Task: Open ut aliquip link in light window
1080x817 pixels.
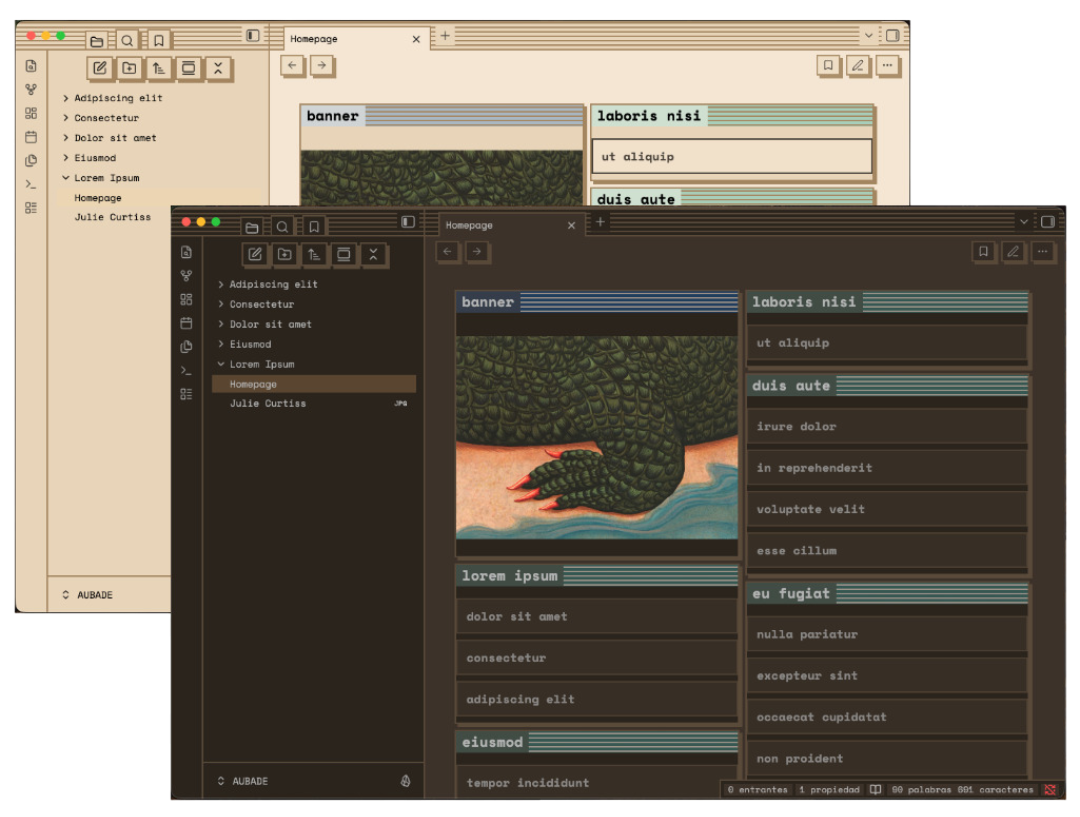Action: coord(731,156)
